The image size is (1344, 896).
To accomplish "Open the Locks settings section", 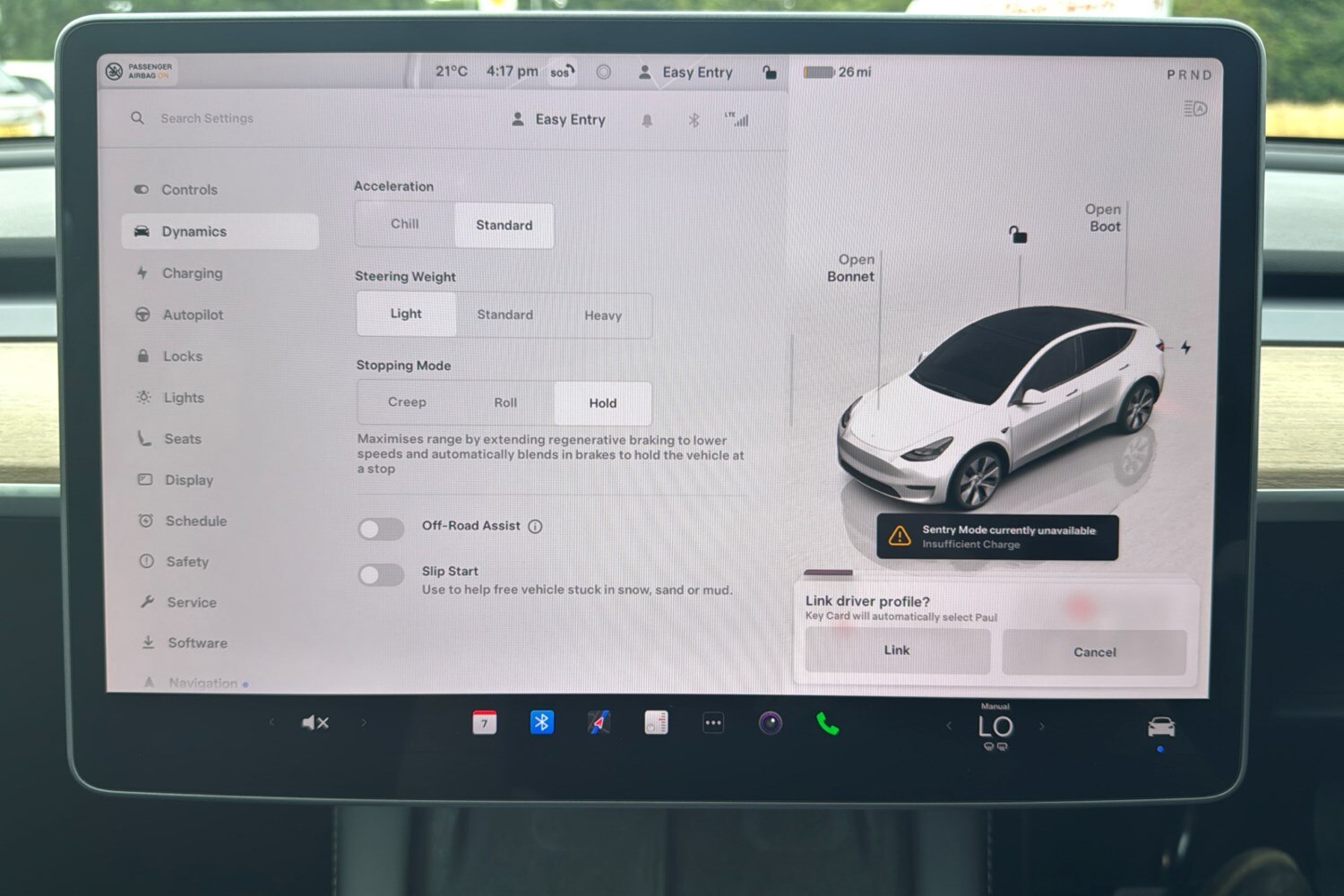I will pyautogui.click(x=169, y=356).
